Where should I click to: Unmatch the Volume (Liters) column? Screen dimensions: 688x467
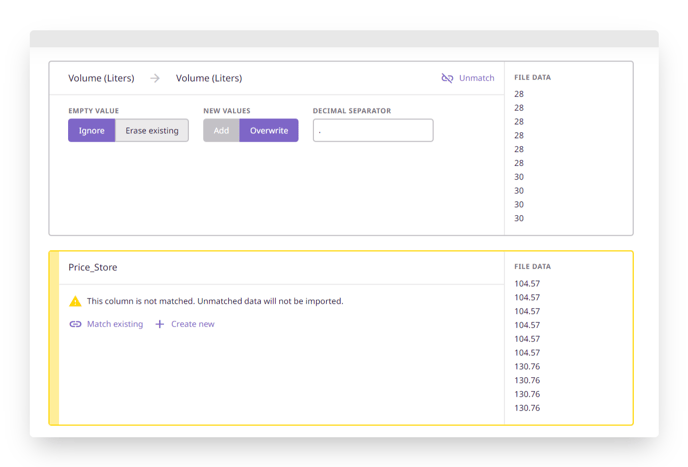468,78
